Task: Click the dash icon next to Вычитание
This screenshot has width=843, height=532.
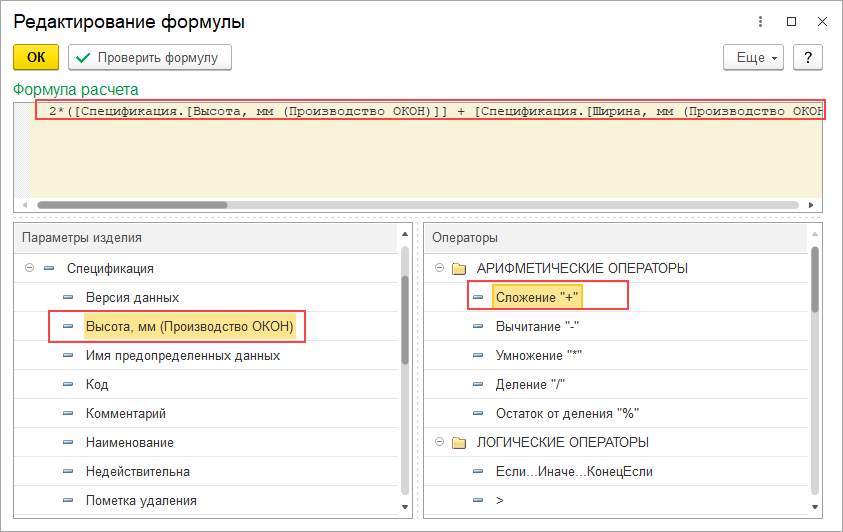Action: [x=478, y=327]
